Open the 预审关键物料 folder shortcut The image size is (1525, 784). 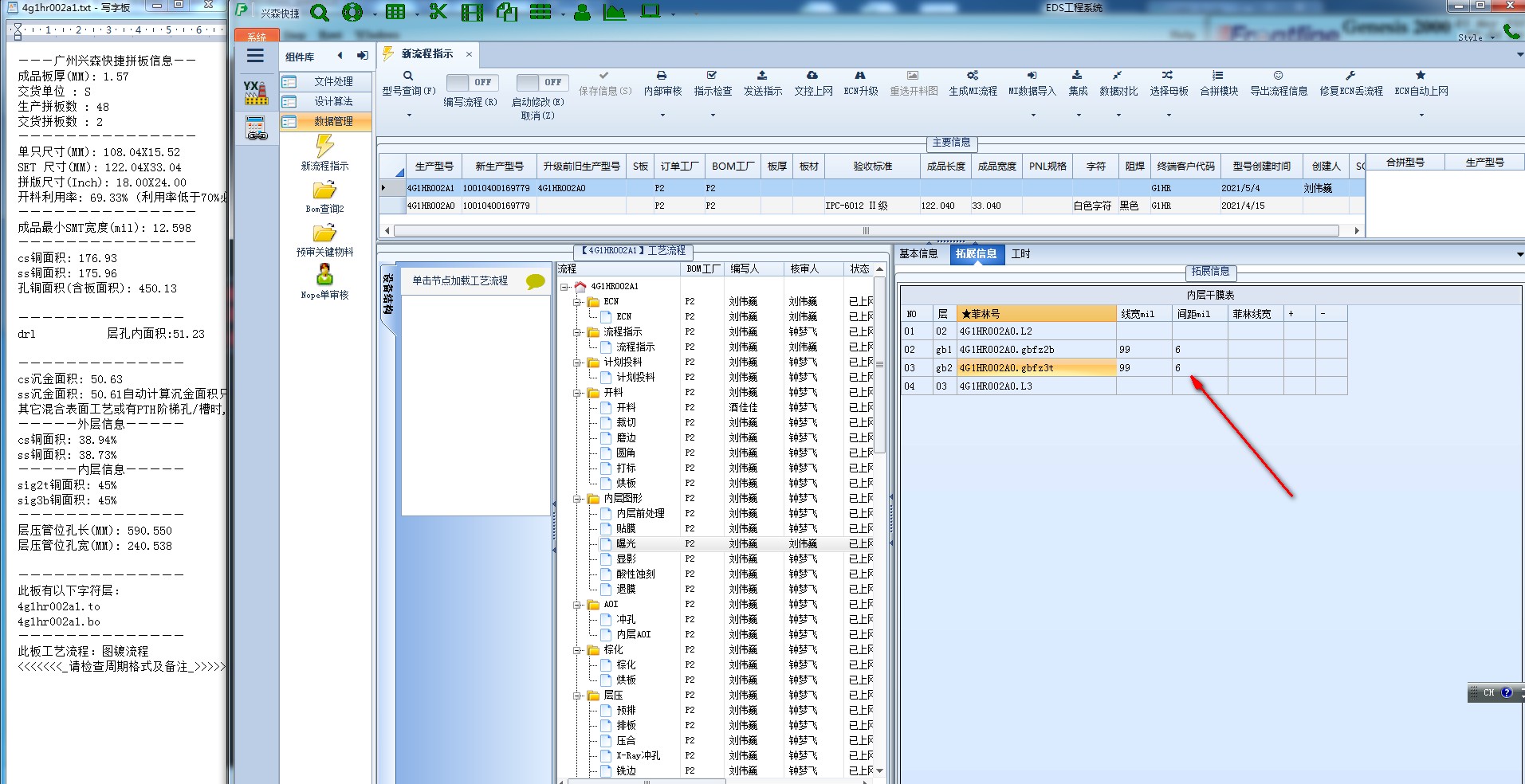[x=324, y=240]
